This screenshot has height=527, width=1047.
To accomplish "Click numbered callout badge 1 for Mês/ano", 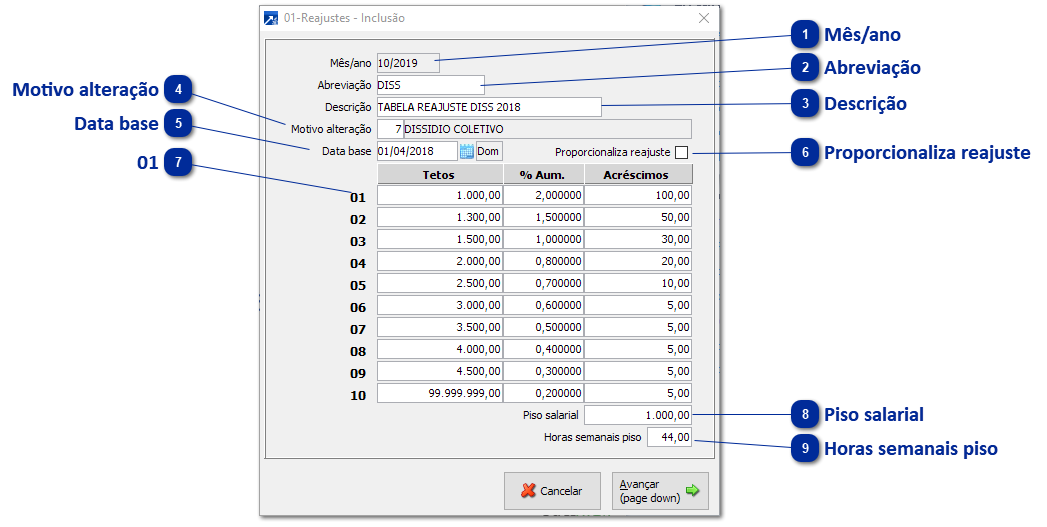I will 804,35.
